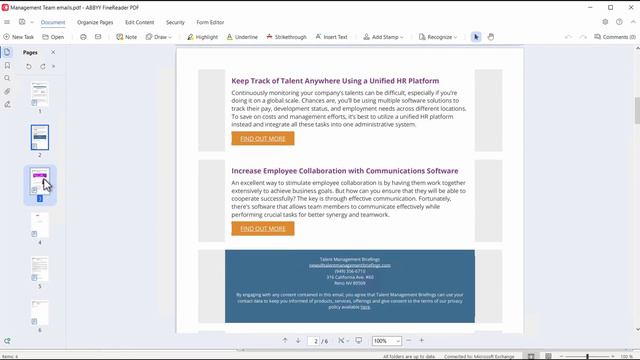Open the Edit Content tab
Screen dimensions: 640x360
(x=140, y=22)
